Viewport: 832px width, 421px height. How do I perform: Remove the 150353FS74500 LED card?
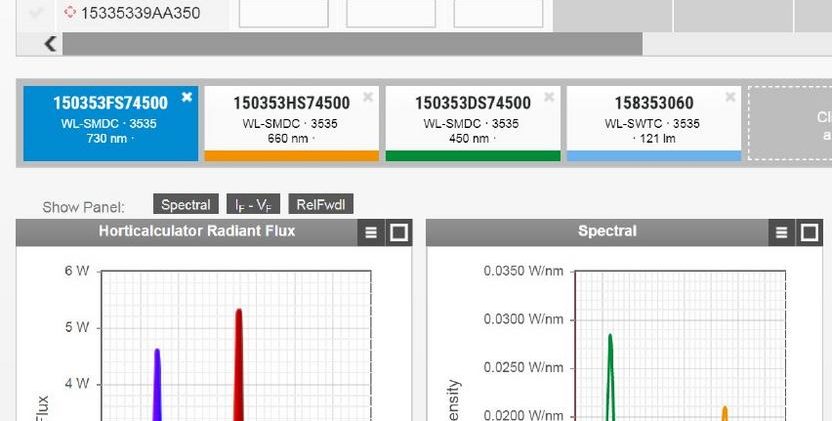point(187,97)
